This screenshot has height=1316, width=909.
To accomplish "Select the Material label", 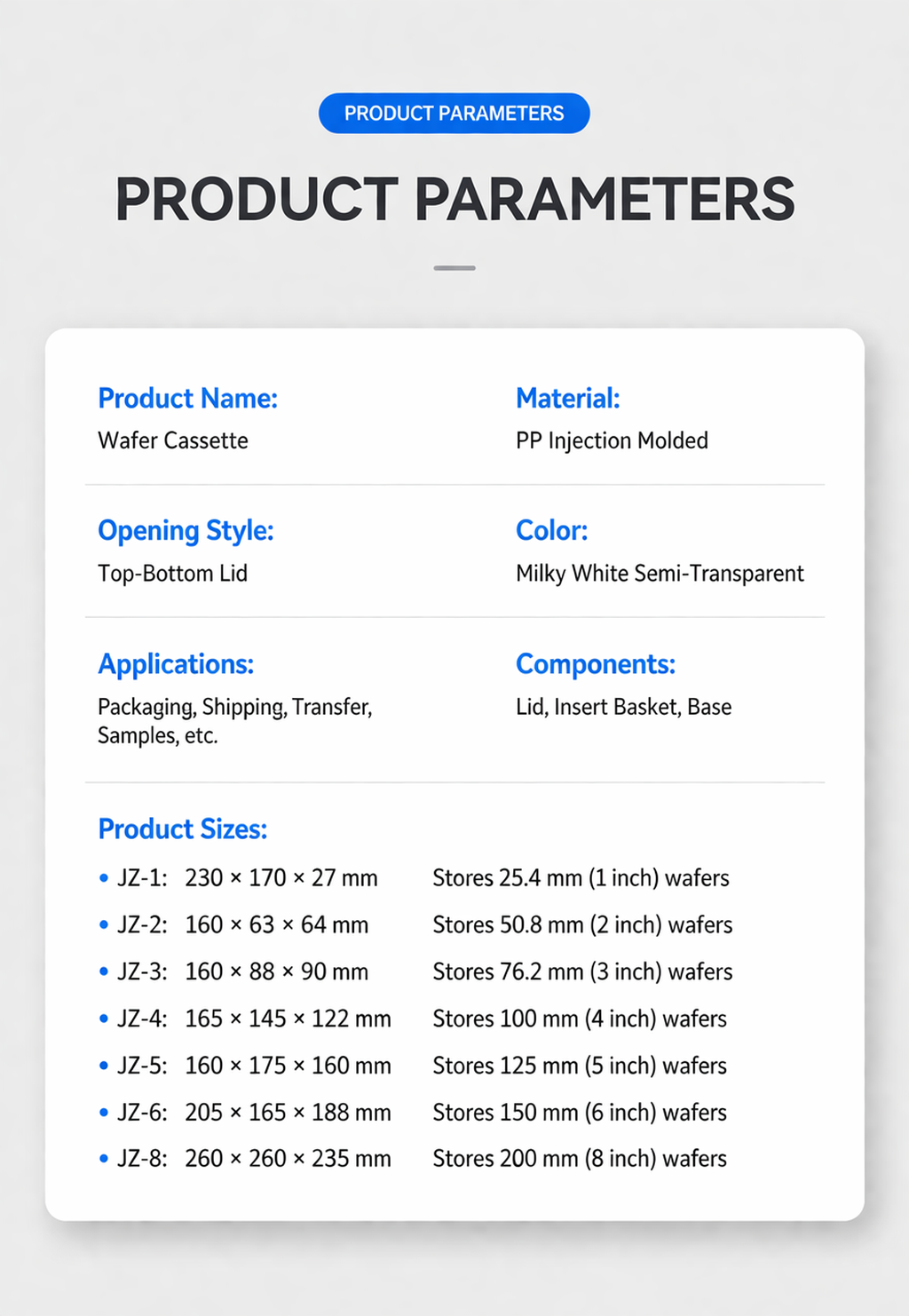I will [568, 399].
